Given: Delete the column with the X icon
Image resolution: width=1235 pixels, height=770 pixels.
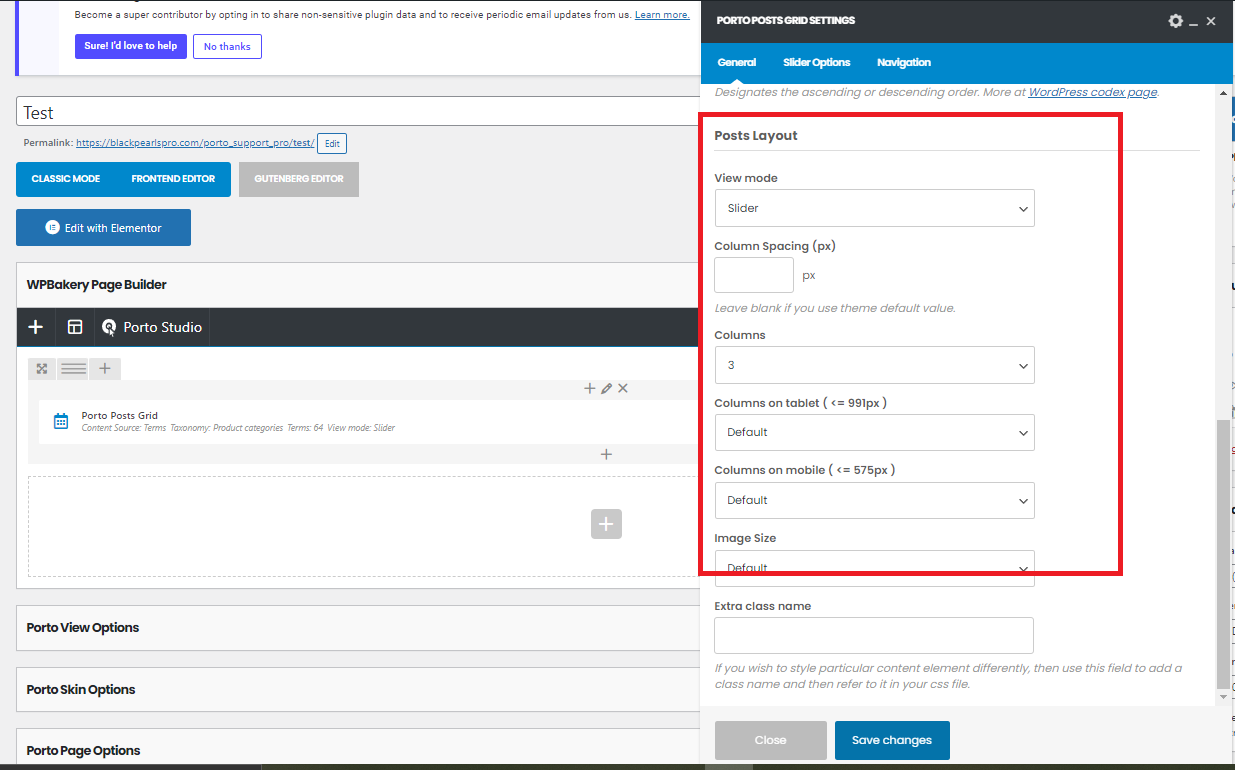Looking at the screenshot, I should 623,388.
